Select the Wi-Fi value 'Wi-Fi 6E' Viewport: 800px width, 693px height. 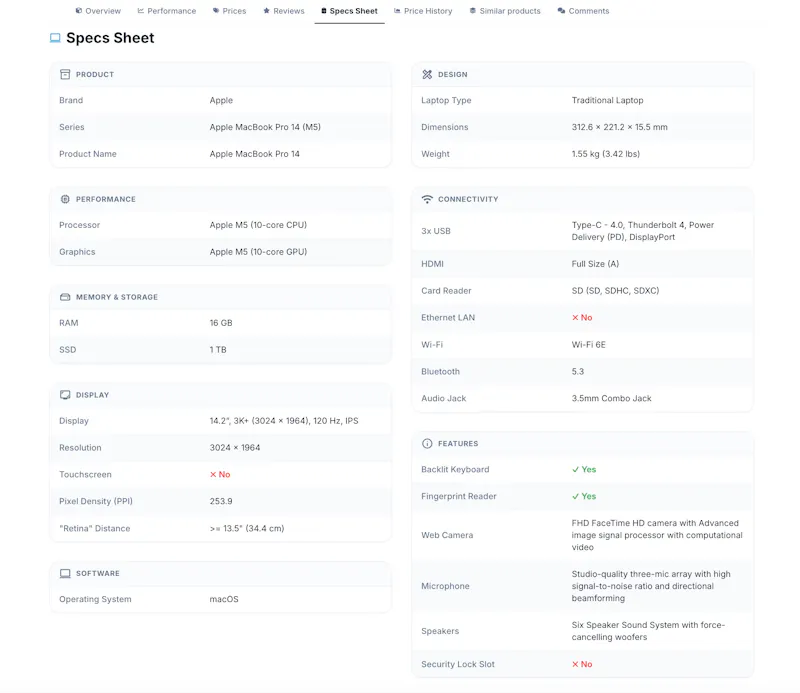[588, 345]
